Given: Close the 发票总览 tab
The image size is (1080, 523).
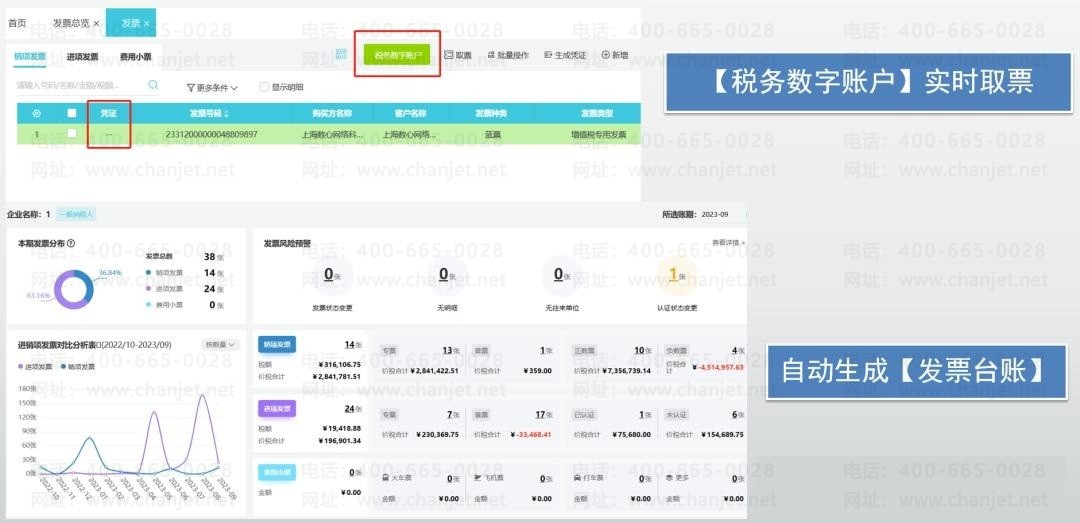Looking at the screenshot, I should [96, 23].
